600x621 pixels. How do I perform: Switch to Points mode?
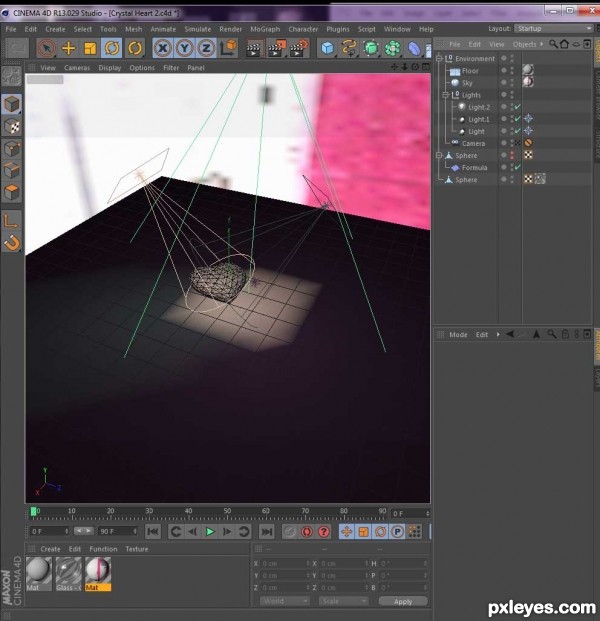coord(12,149)
